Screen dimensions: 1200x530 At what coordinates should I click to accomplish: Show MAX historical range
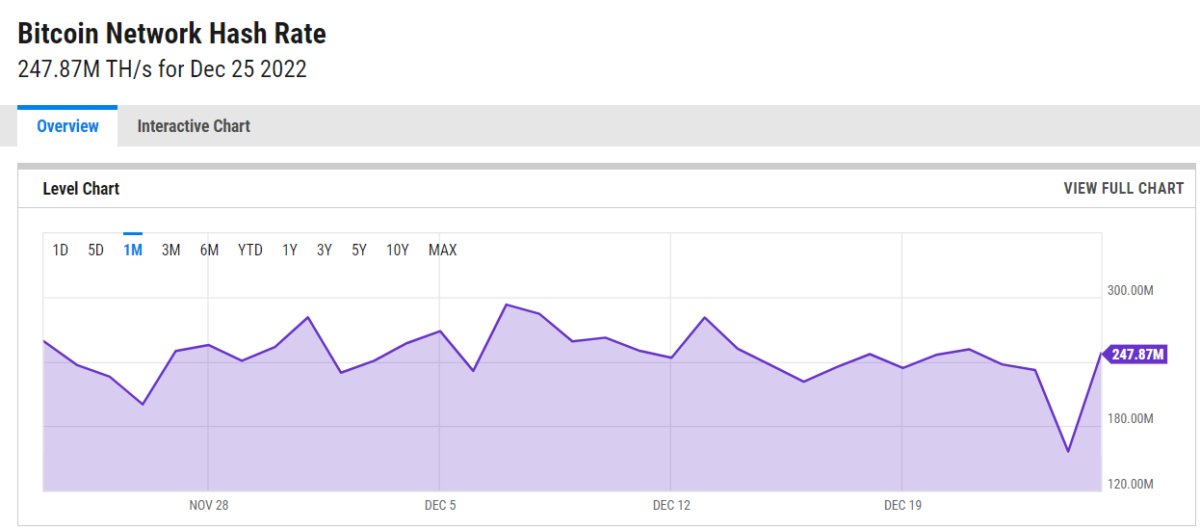point(442,250)
